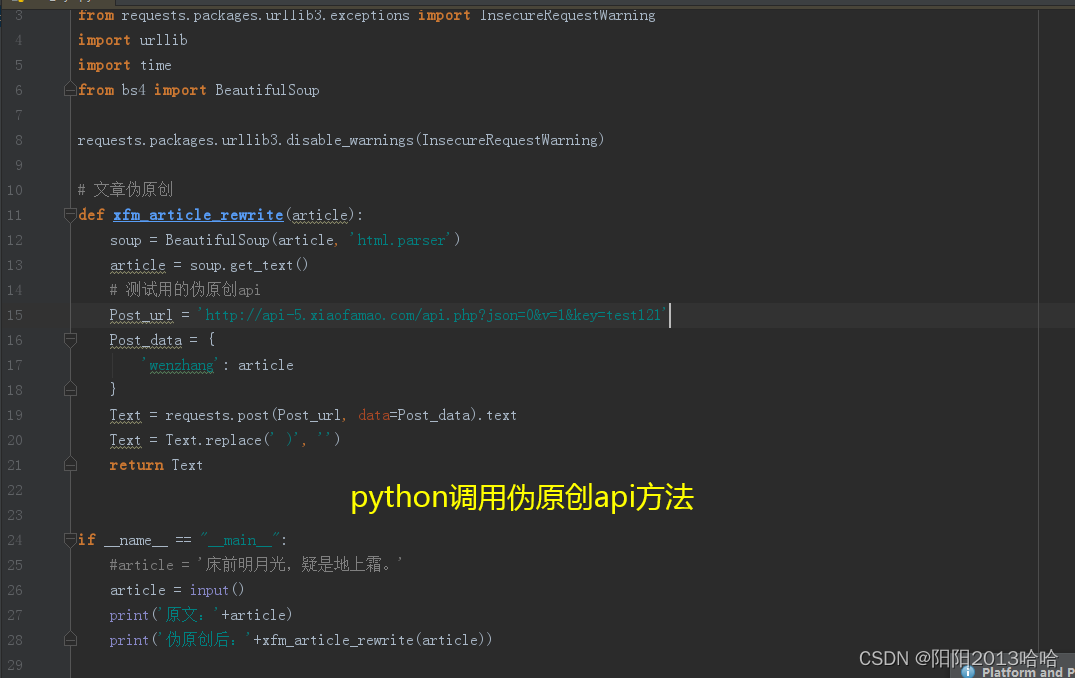The height and width of the screenshot is (678, 1075).
Task: Click InsecureRequestWarning in the line 3 import
Action: point(567,15)
